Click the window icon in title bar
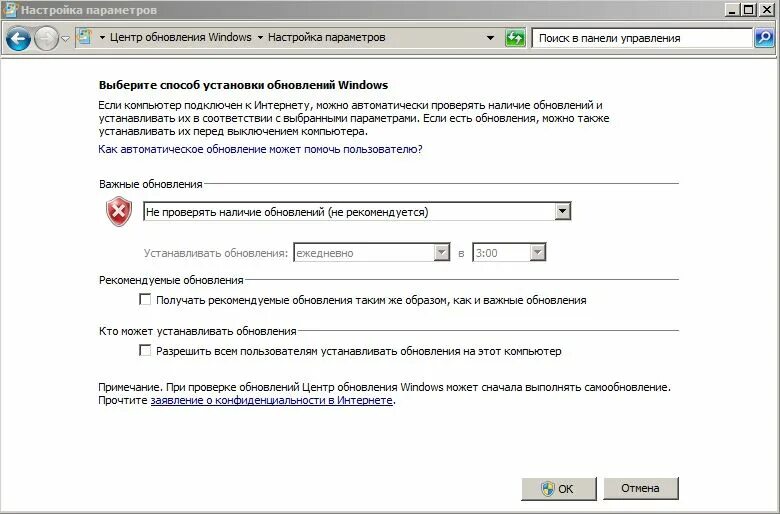 pos(10,9)
